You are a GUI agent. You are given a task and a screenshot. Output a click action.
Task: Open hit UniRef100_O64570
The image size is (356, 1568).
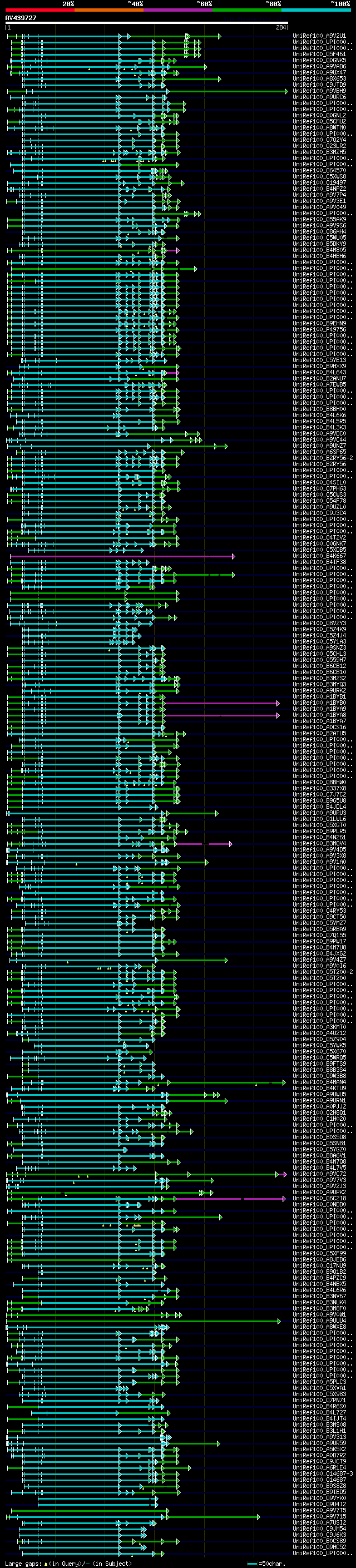319,170
